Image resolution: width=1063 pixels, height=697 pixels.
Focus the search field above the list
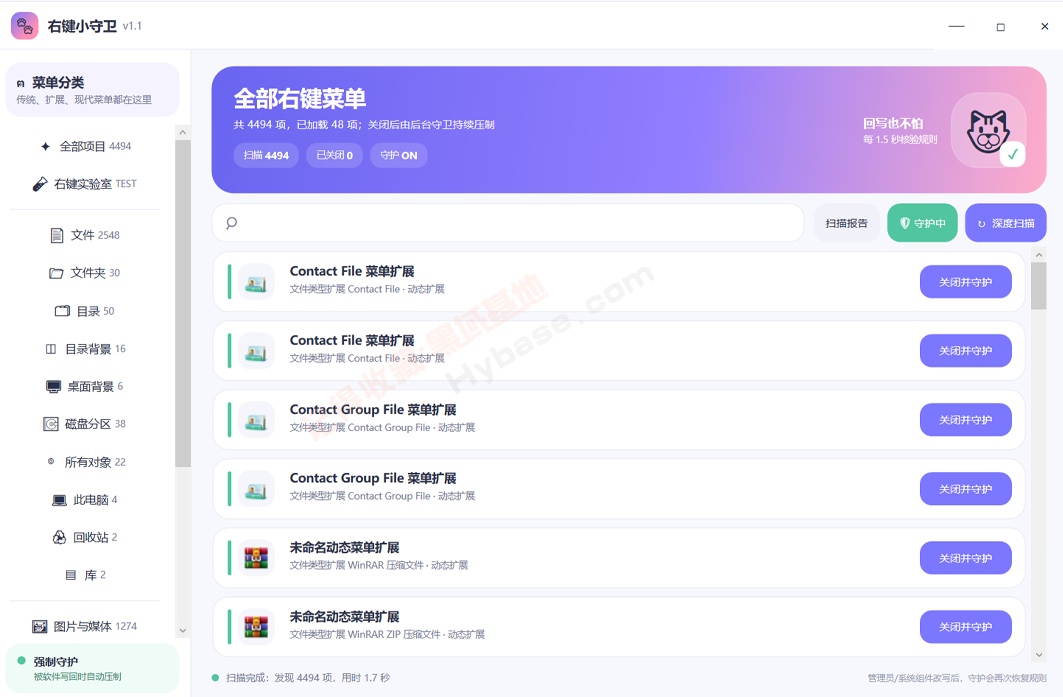point(508,223)
